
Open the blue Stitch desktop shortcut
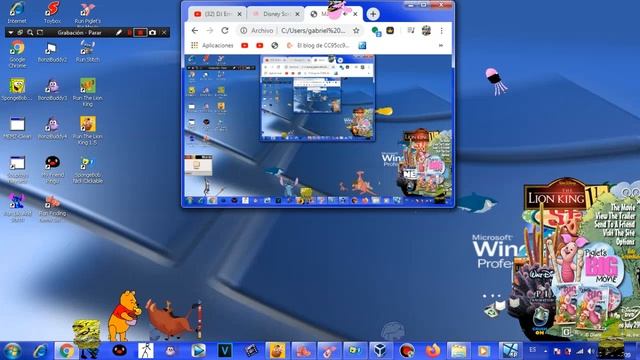[x=17, y=208]
